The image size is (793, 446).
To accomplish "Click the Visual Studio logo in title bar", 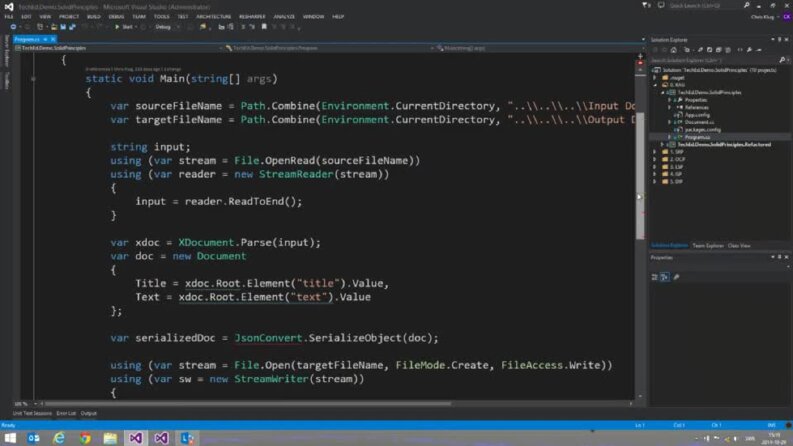I will (x=9, y=7).
